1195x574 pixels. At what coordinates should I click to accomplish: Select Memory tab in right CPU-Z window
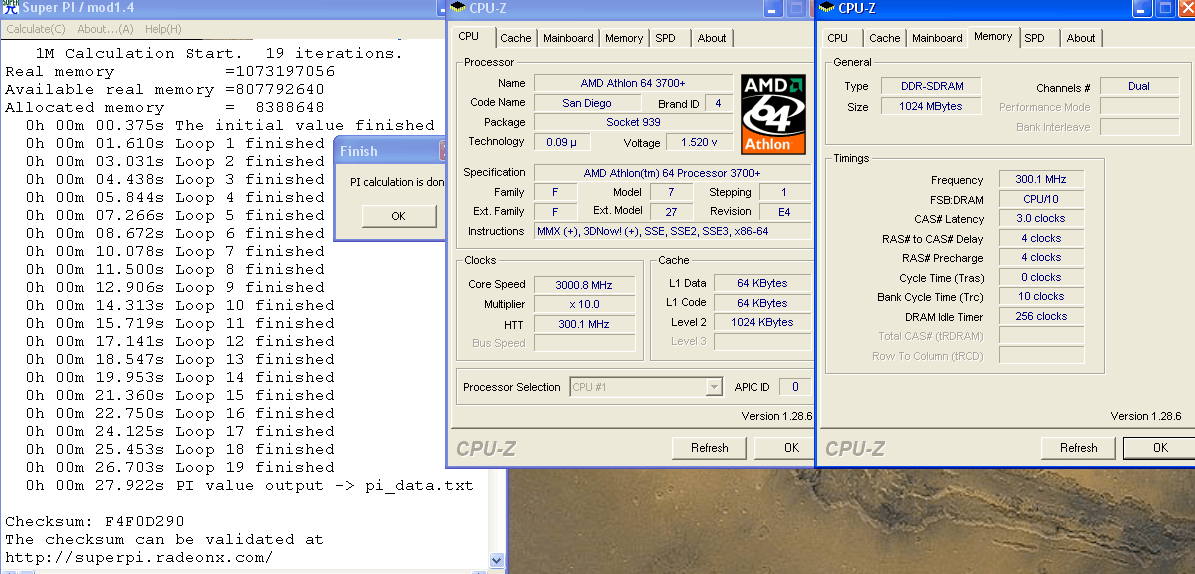coord(993,37)
